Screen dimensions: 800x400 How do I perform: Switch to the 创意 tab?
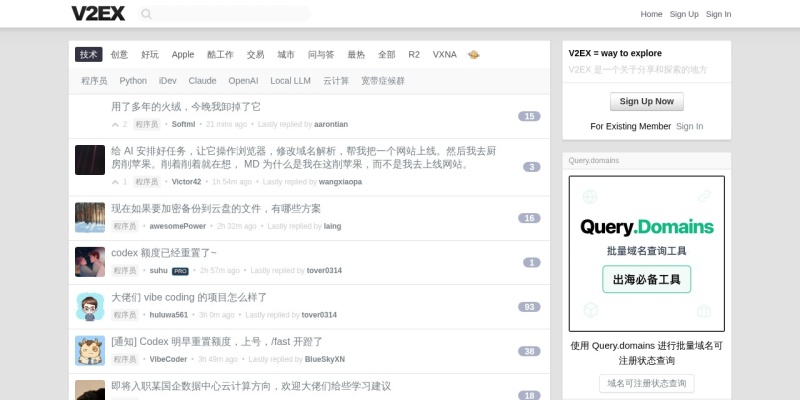coord(119,55)
